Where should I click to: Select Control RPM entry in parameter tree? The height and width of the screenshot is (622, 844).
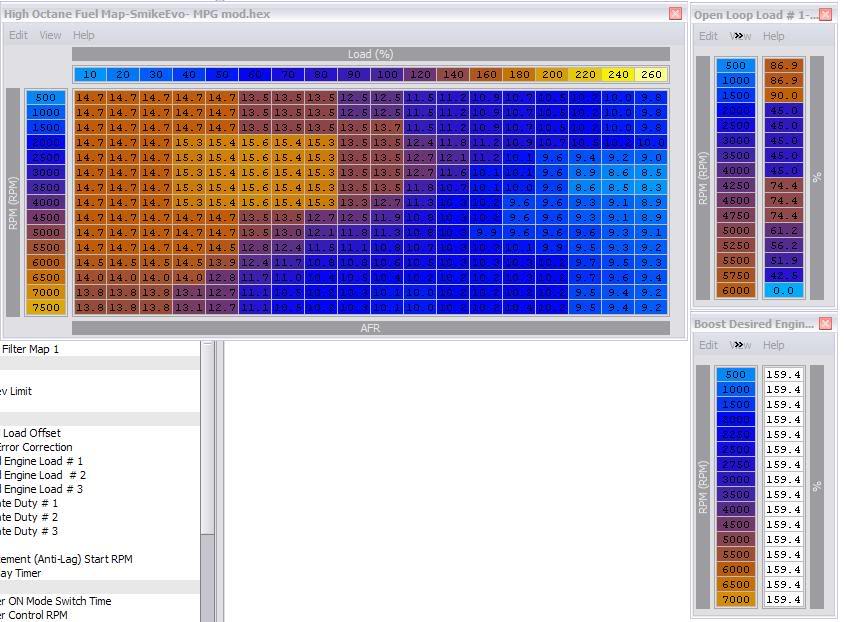(34, 614)
